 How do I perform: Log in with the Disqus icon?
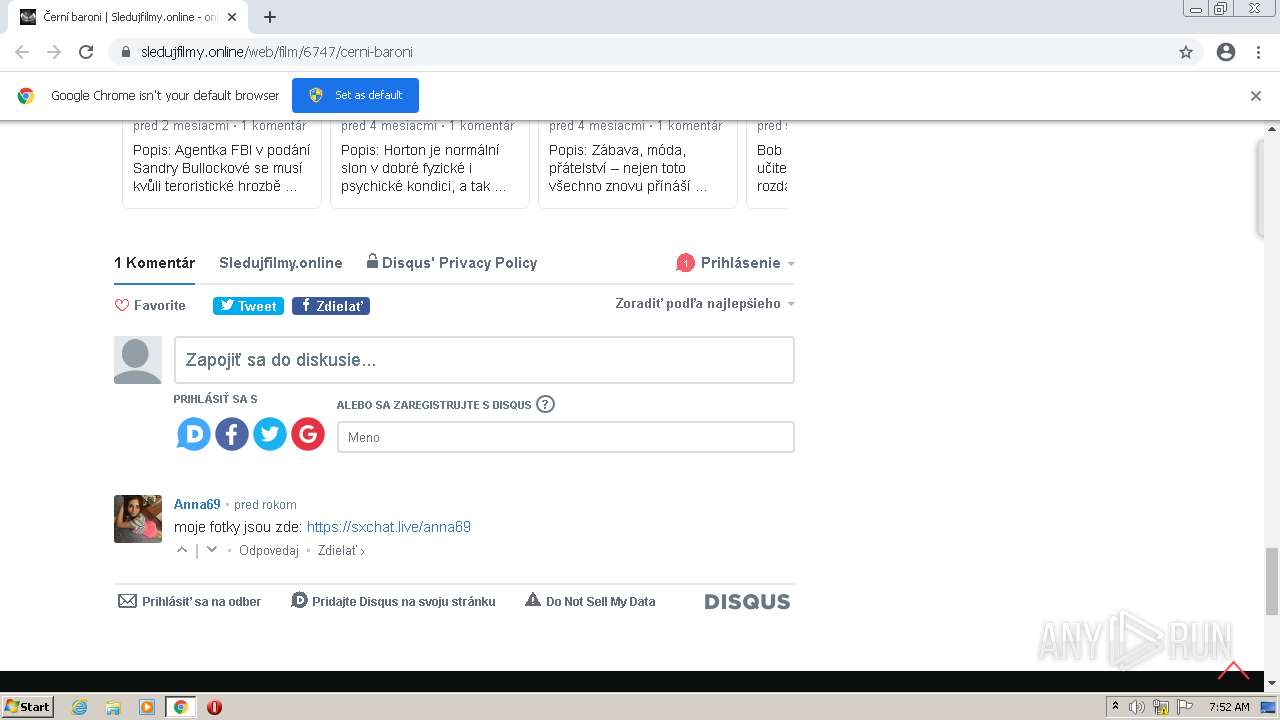194,434
